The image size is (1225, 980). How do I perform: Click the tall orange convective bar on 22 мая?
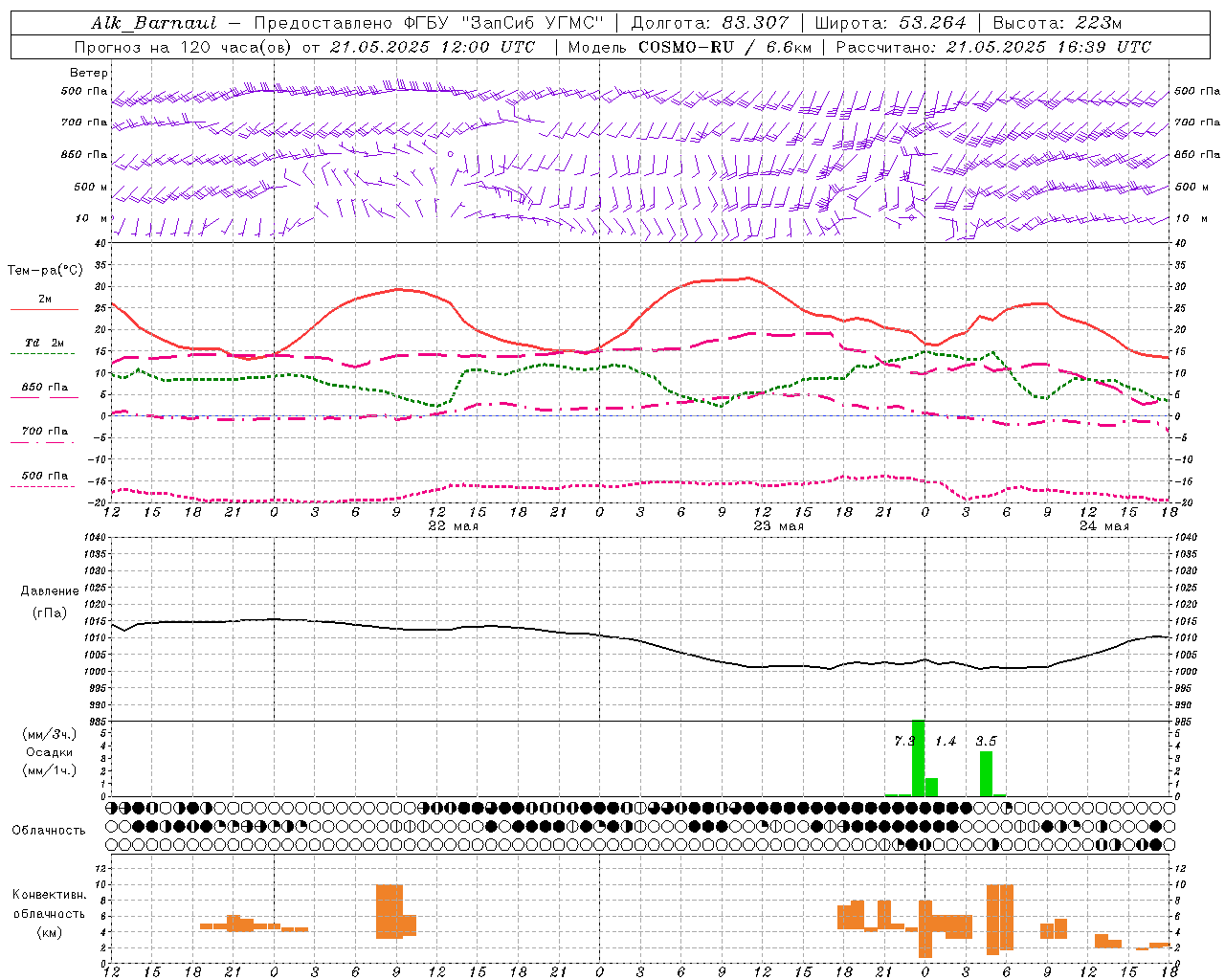coord(390,911)
